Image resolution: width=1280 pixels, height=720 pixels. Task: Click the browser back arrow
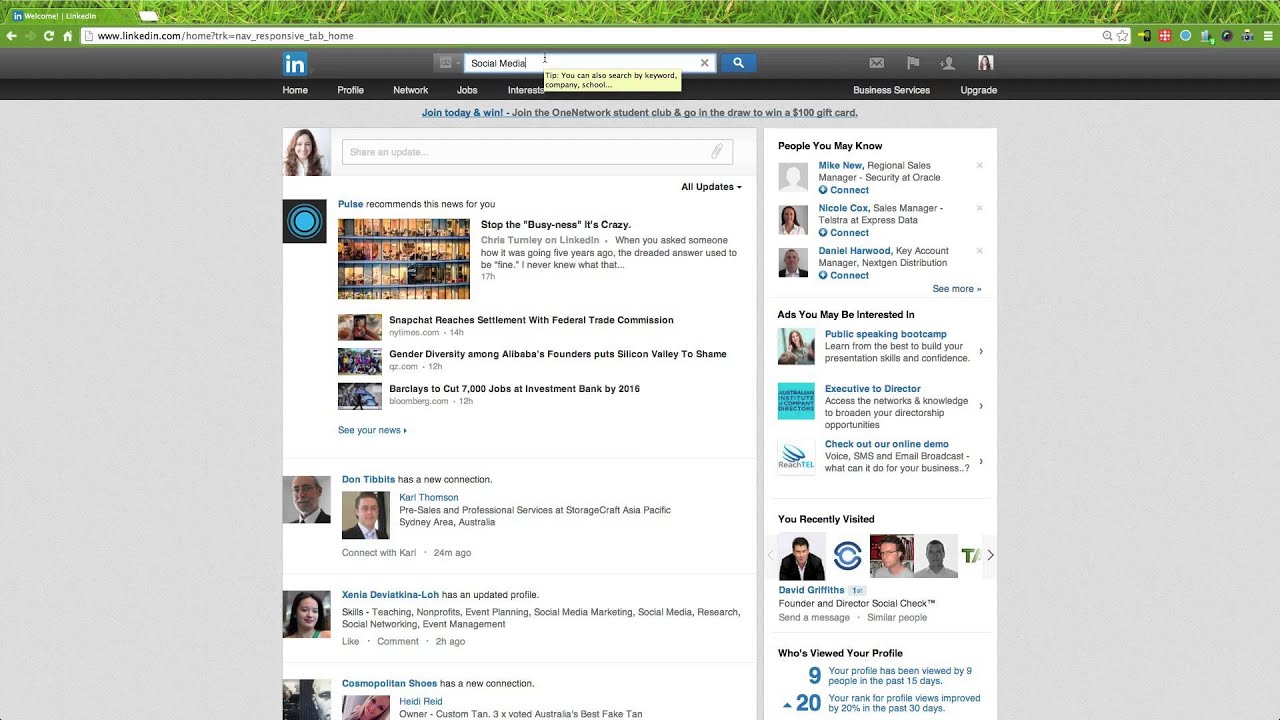pos(12,36)
